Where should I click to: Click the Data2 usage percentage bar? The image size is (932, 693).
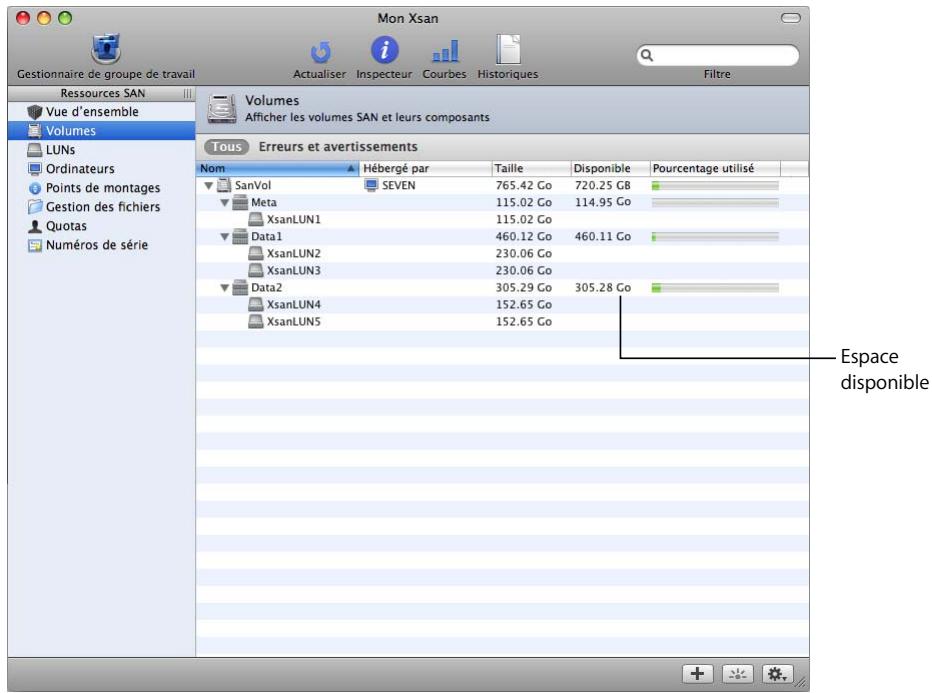coord(715,288)
